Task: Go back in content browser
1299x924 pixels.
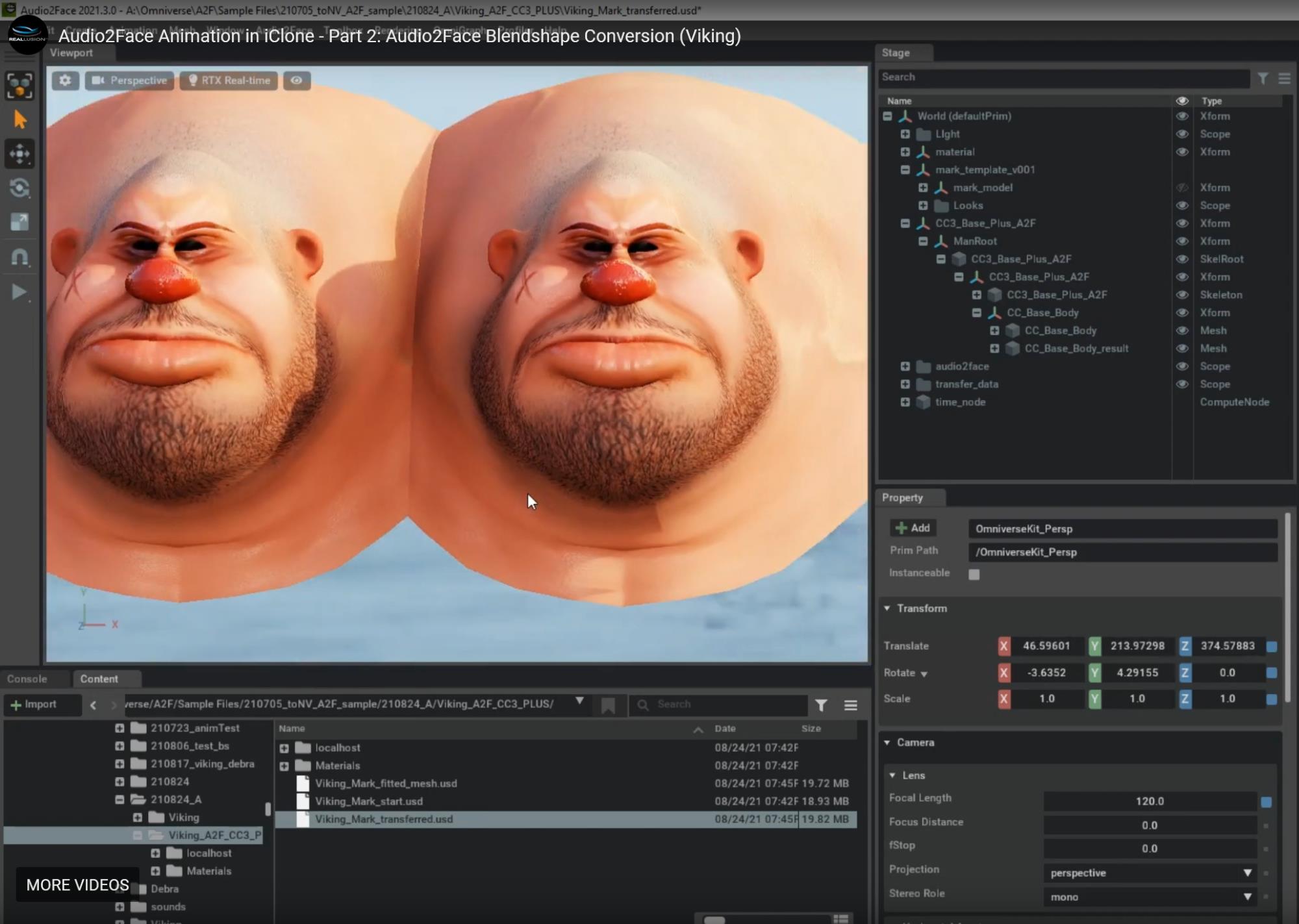Action: click(93, 705)
